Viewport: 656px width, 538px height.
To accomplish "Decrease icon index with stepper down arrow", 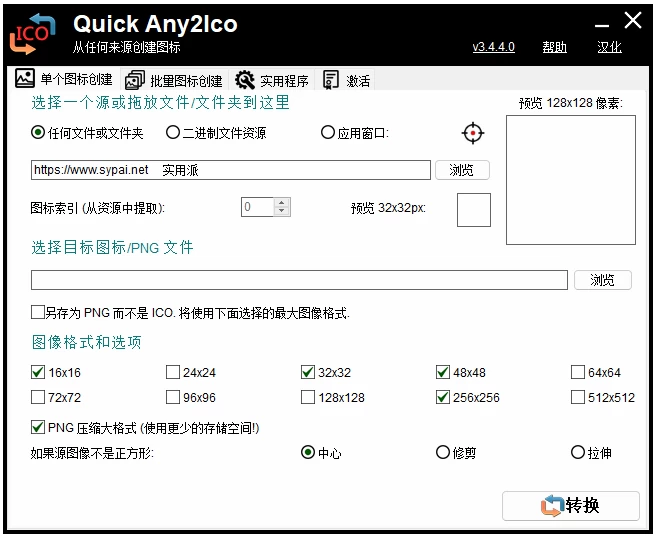I will pos(282,212).
